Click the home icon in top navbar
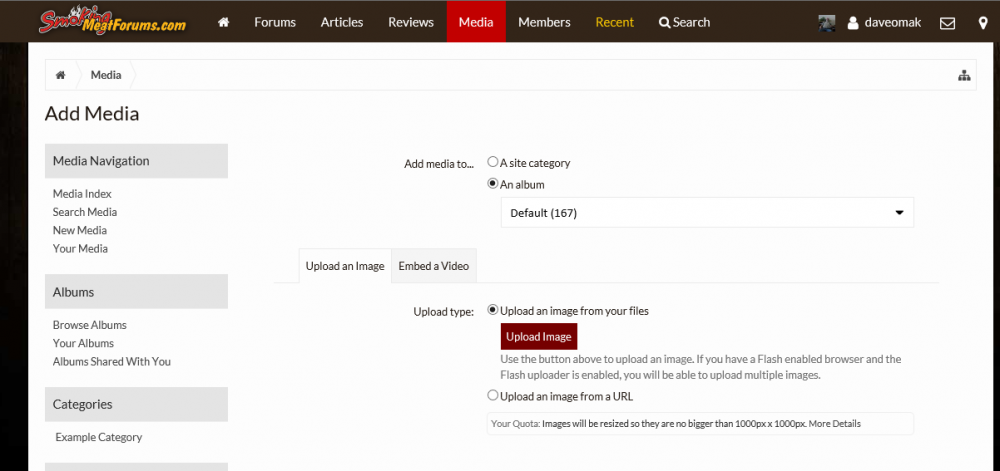Viewport: 1000px width, 471px height. pyautogui.click(x=223, y=22)
